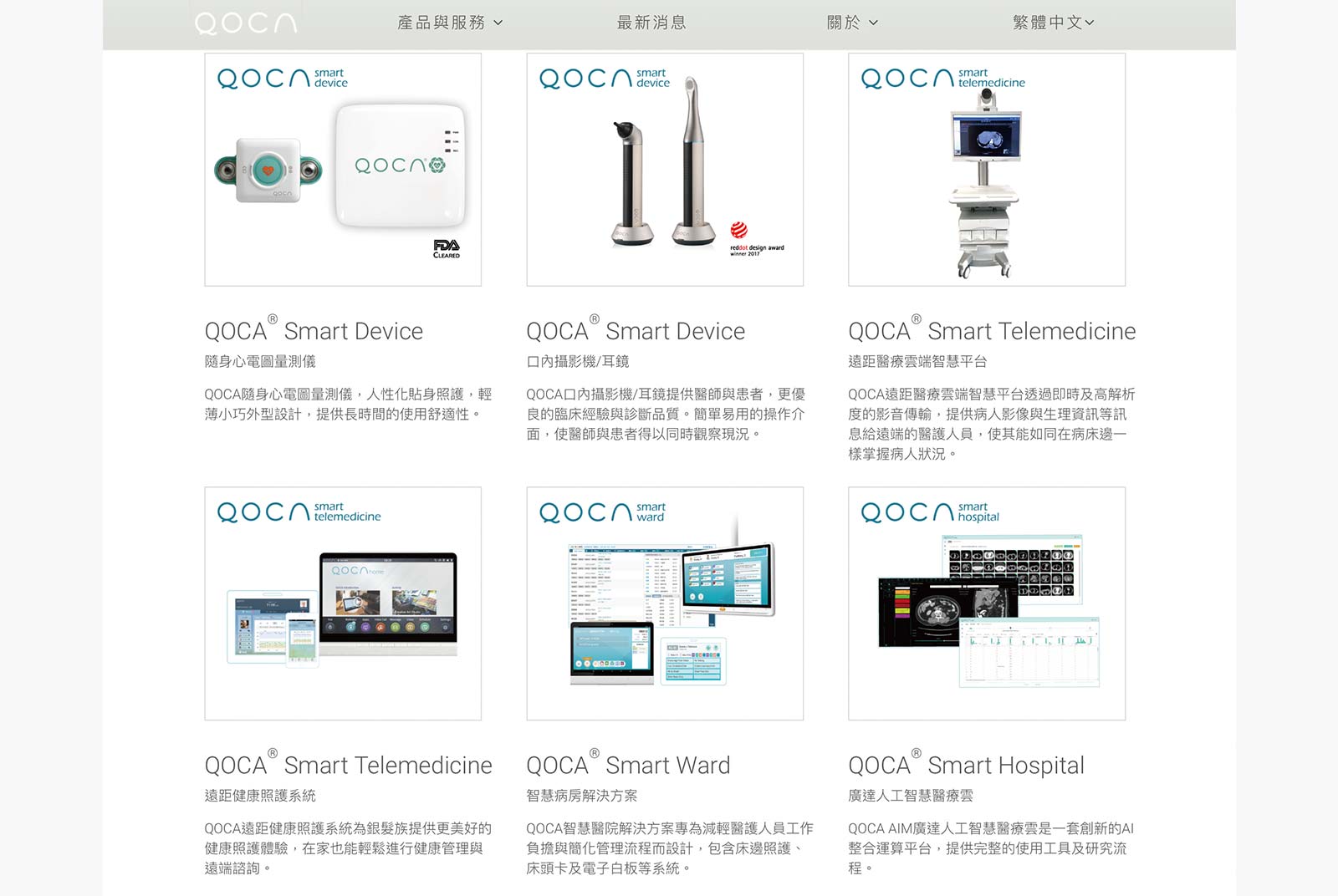
Task: Click the description starting QOCA隨身心電圖量測儀
Action: coord(348,404)
